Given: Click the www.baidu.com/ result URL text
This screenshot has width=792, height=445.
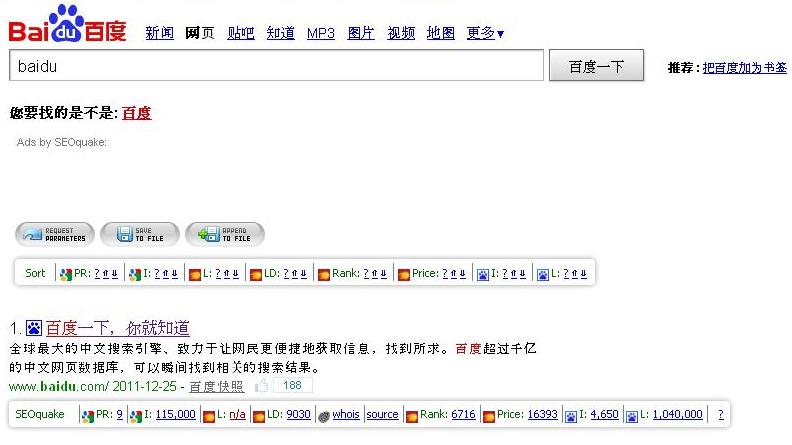Looking at the screenshot, I should pyautogui.click(x=59, y=387).
